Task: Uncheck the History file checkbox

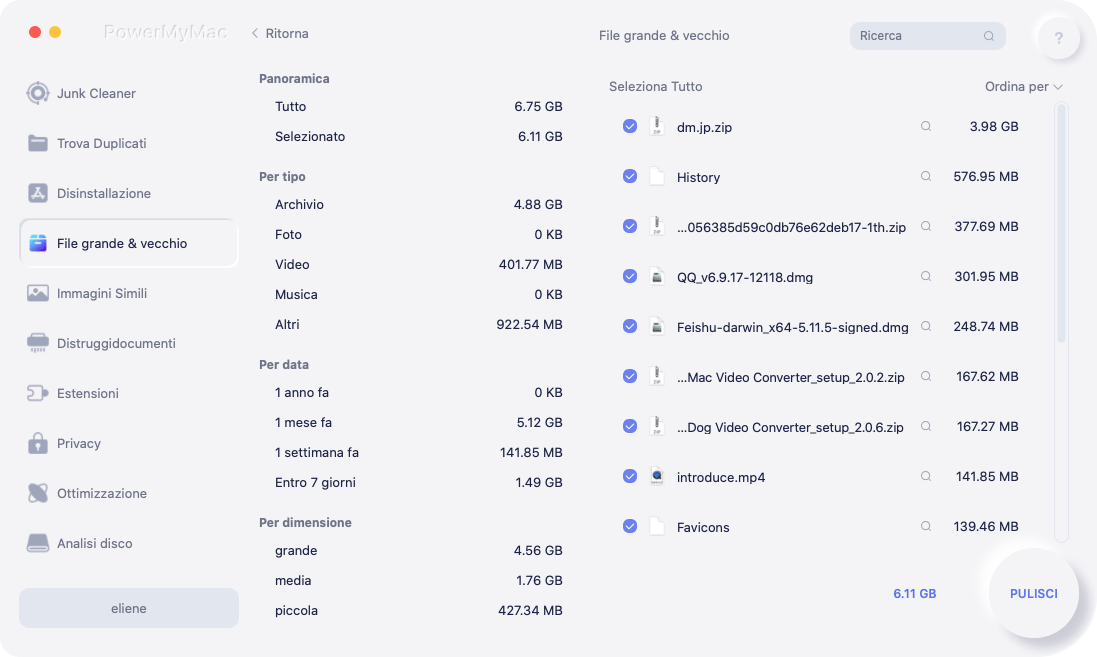Action: point(630,176)
